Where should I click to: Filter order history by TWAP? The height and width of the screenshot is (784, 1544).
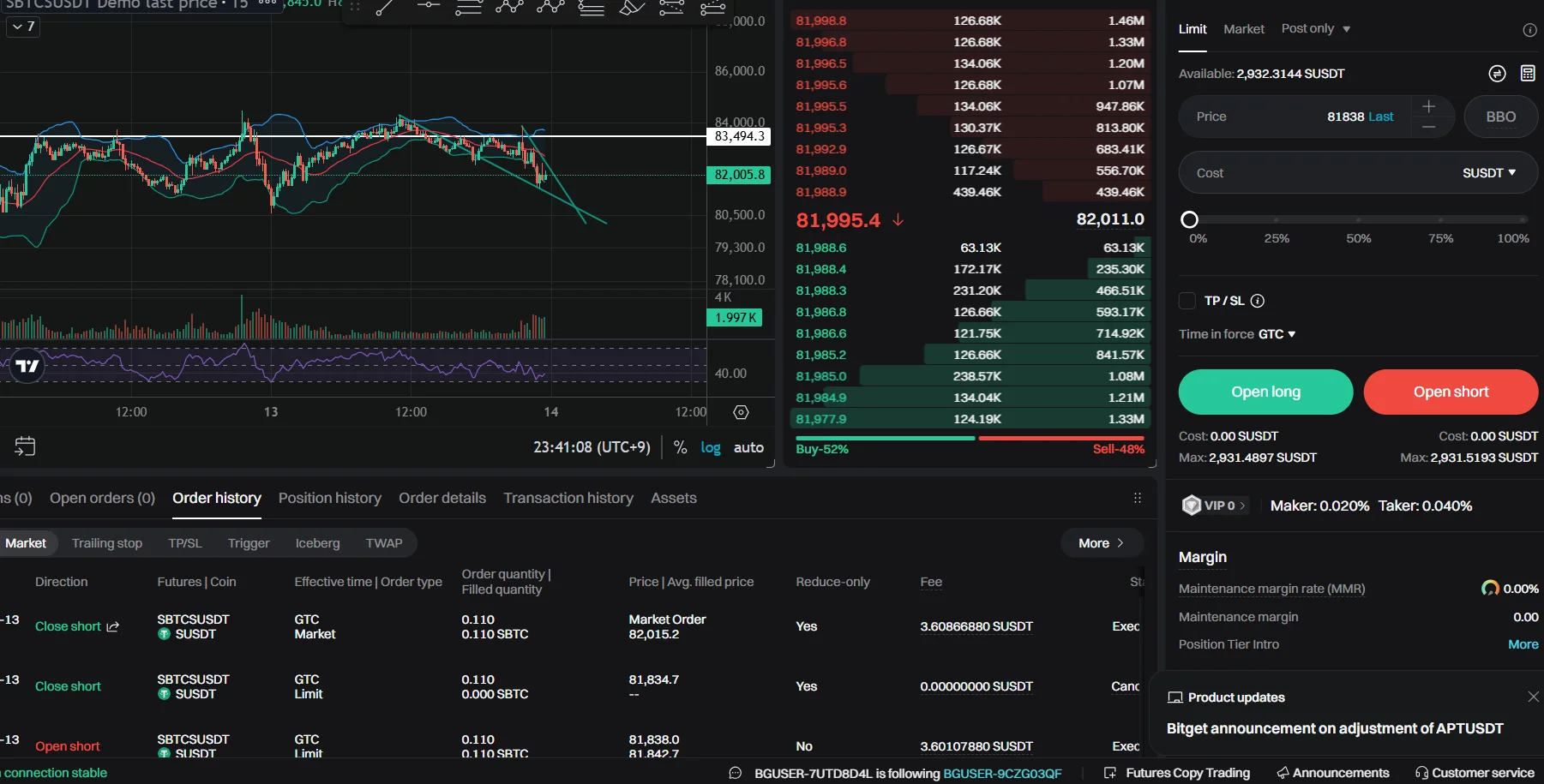click(x=384, y=543)
